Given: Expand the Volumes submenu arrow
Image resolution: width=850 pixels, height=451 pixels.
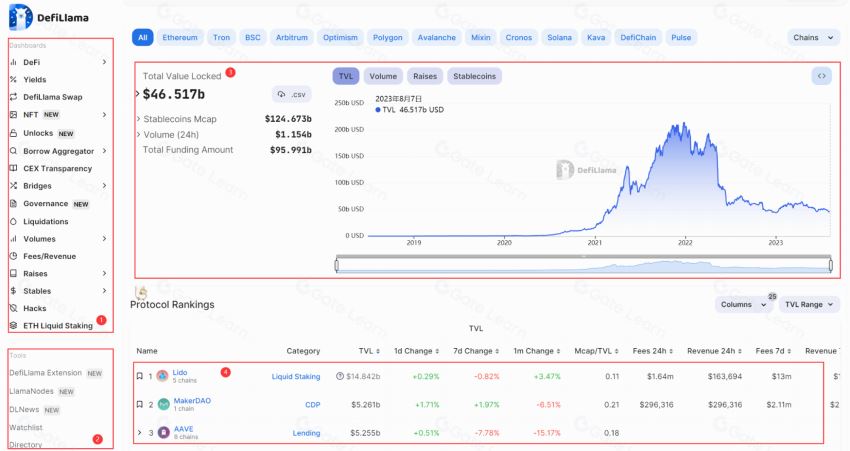Looking at the screenshot, I should 104,239.
